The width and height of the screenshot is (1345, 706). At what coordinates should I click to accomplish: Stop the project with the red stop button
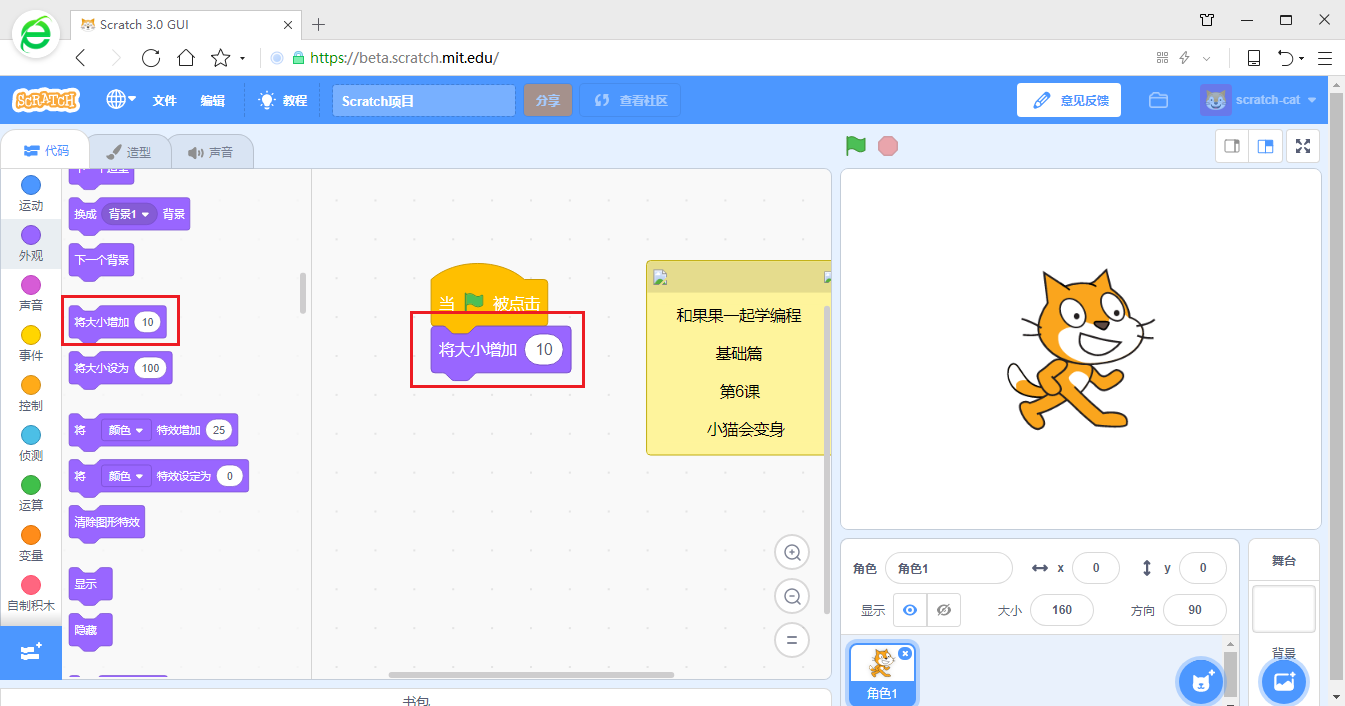tap(888, 146)
